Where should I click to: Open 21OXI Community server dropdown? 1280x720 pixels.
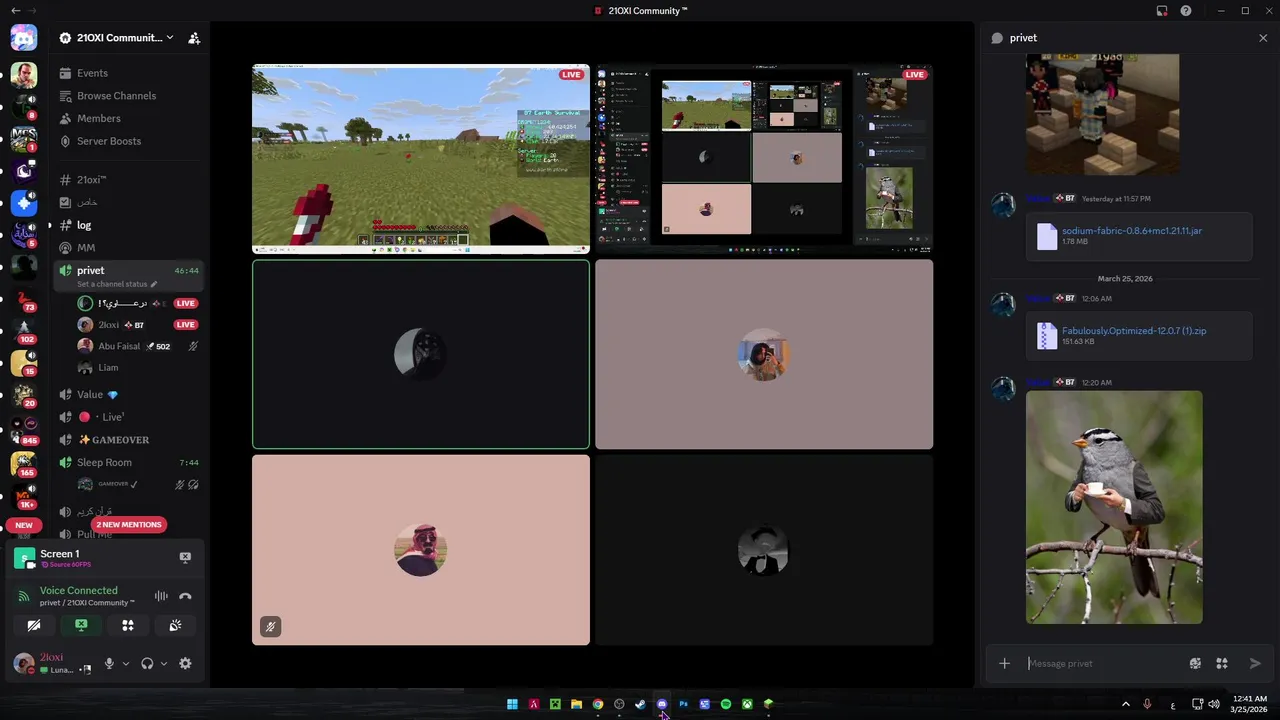pyautogui.click(x=116, y=38)
